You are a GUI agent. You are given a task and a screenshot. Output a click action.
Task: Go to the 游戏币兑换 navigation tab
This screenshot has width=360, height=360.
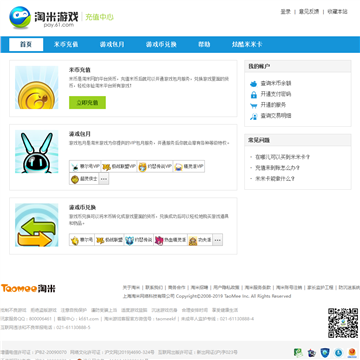161,45
